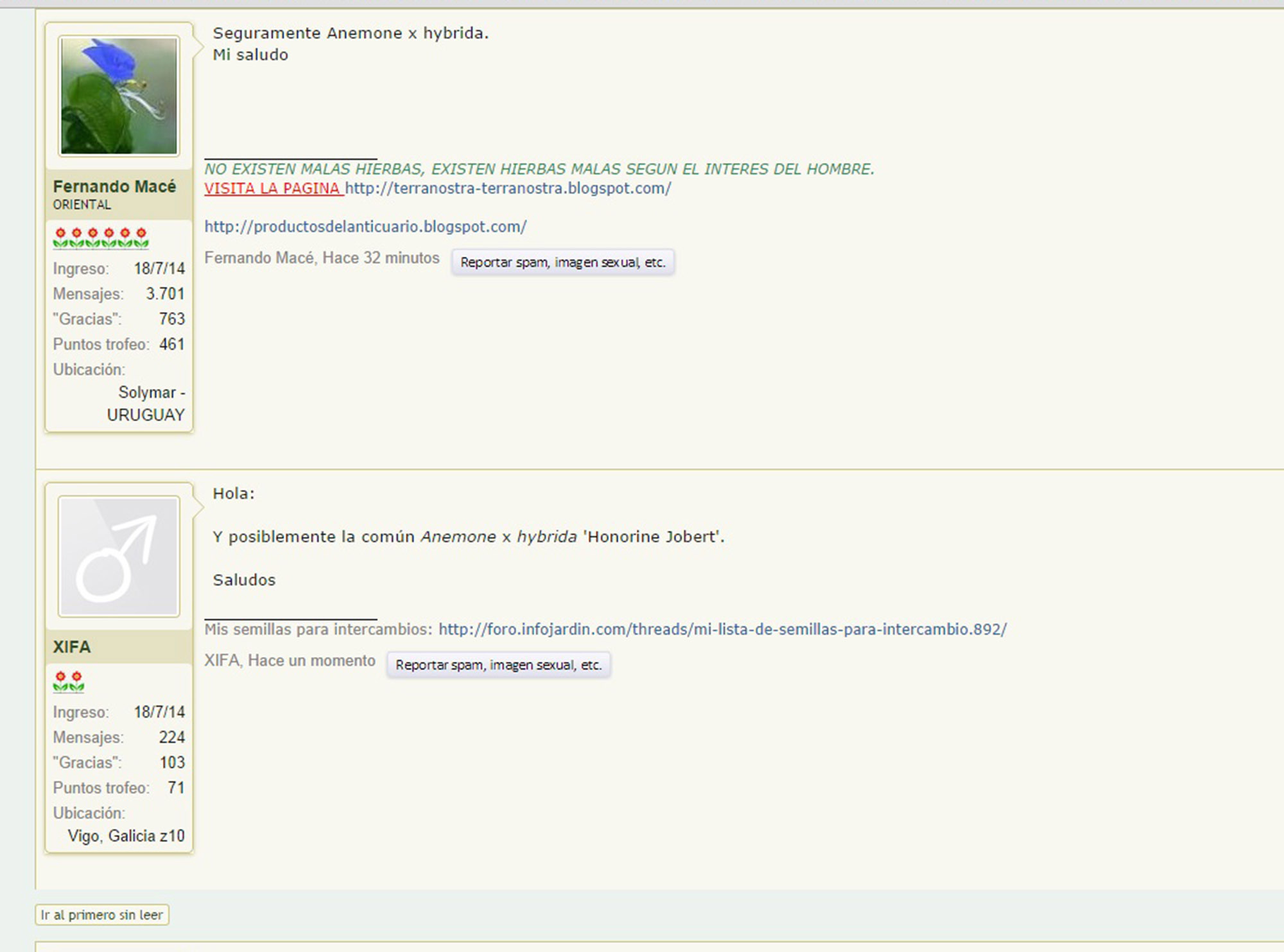Click XIFA's Puntos trofeo value 71
The height and width of the screenshot is (952, 1284).
(176, 788)
